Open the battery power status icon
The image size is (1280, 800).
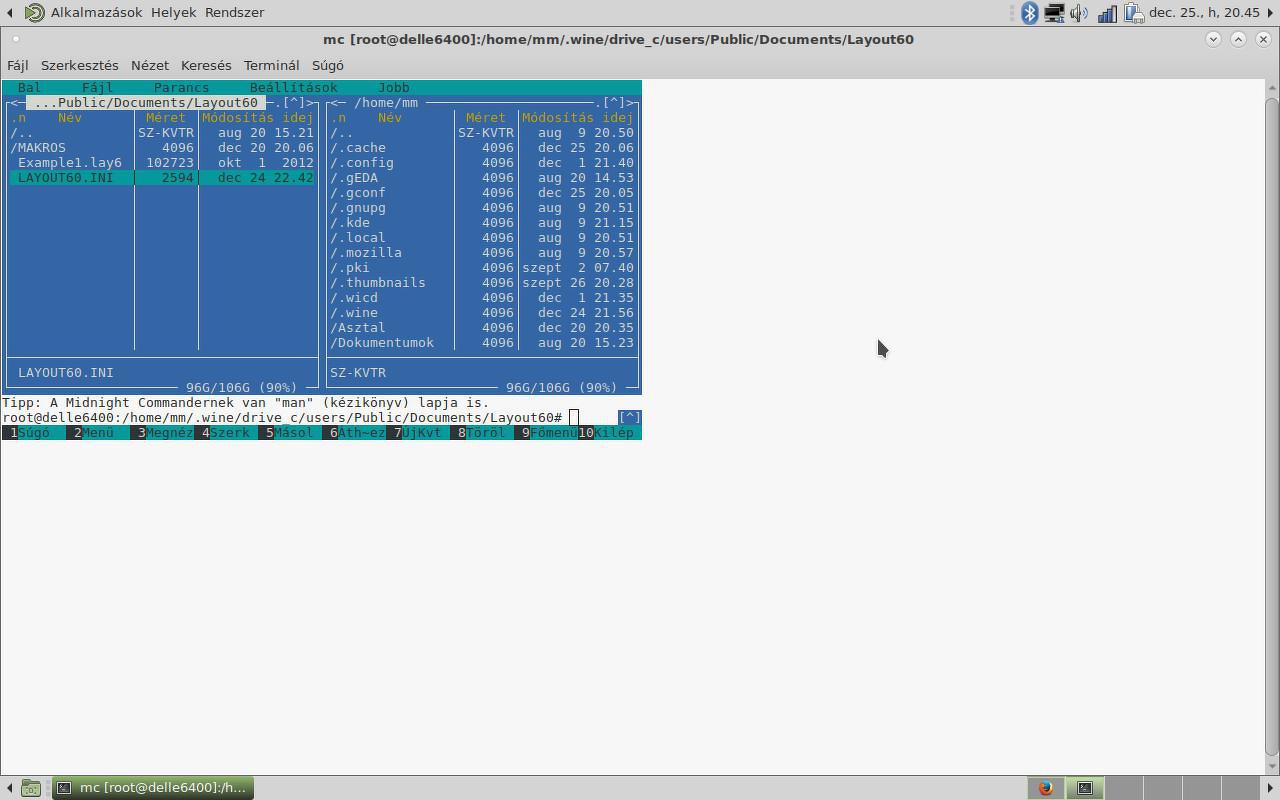[1133, 13]
